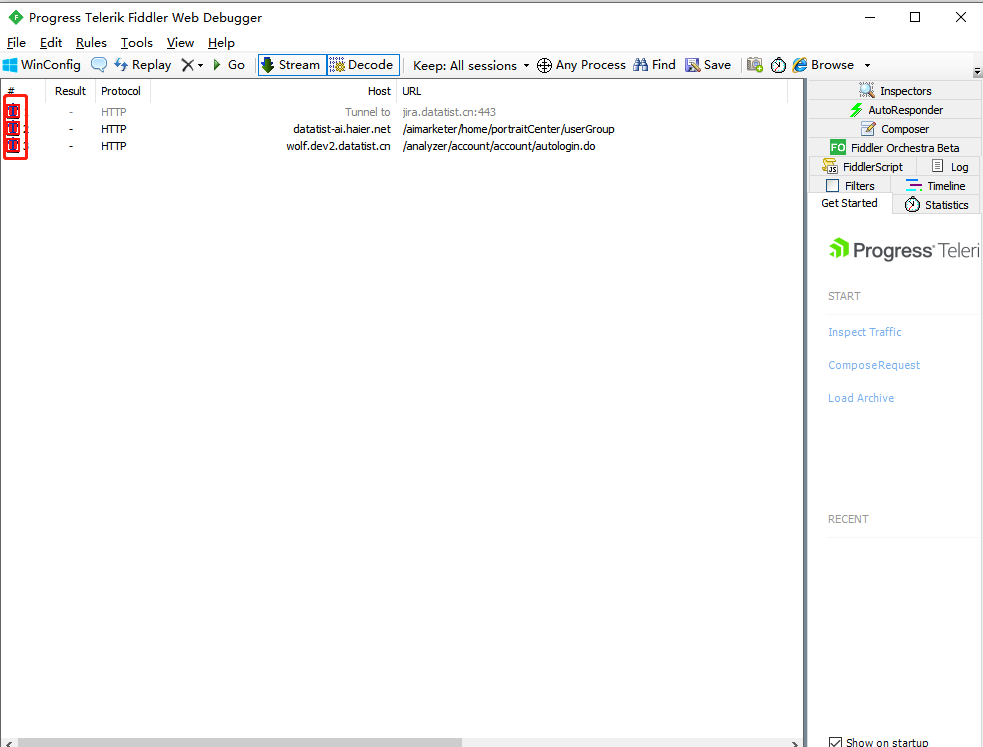Image resolution: width=983 pixels, height=747 pixels.
Task: Click the Browse Internet Explorer icon
Action: [800, 65]
